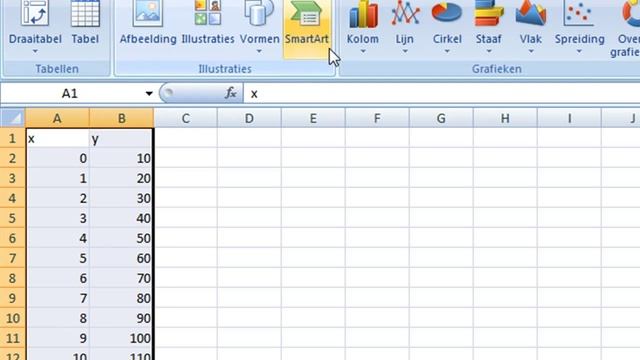Viewport: 640px width, 360px height.
Task: Click cell A2 containing 0
Action: tap(58, 158)
